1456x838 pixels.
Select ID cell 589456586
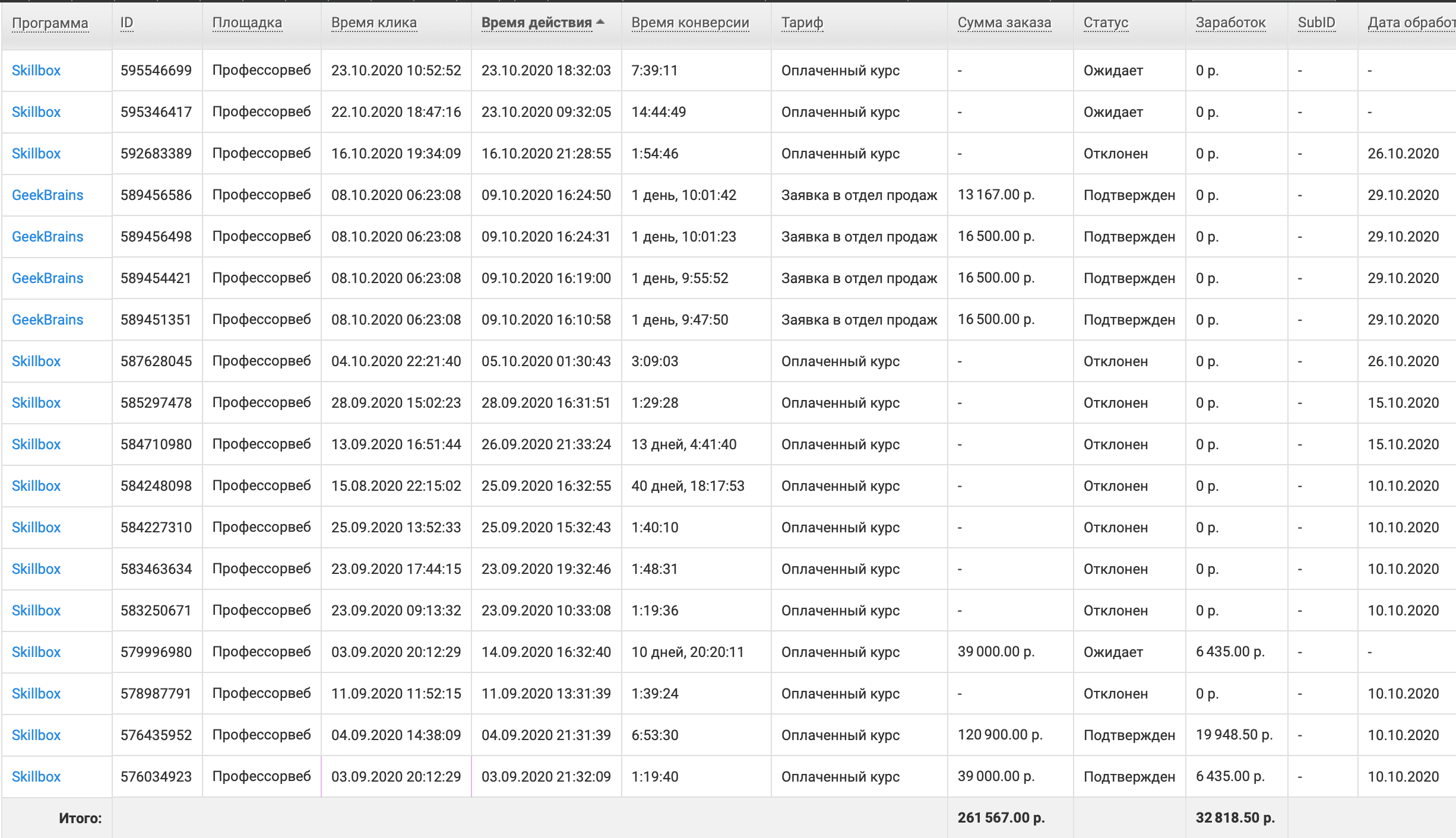pos(156,195)
